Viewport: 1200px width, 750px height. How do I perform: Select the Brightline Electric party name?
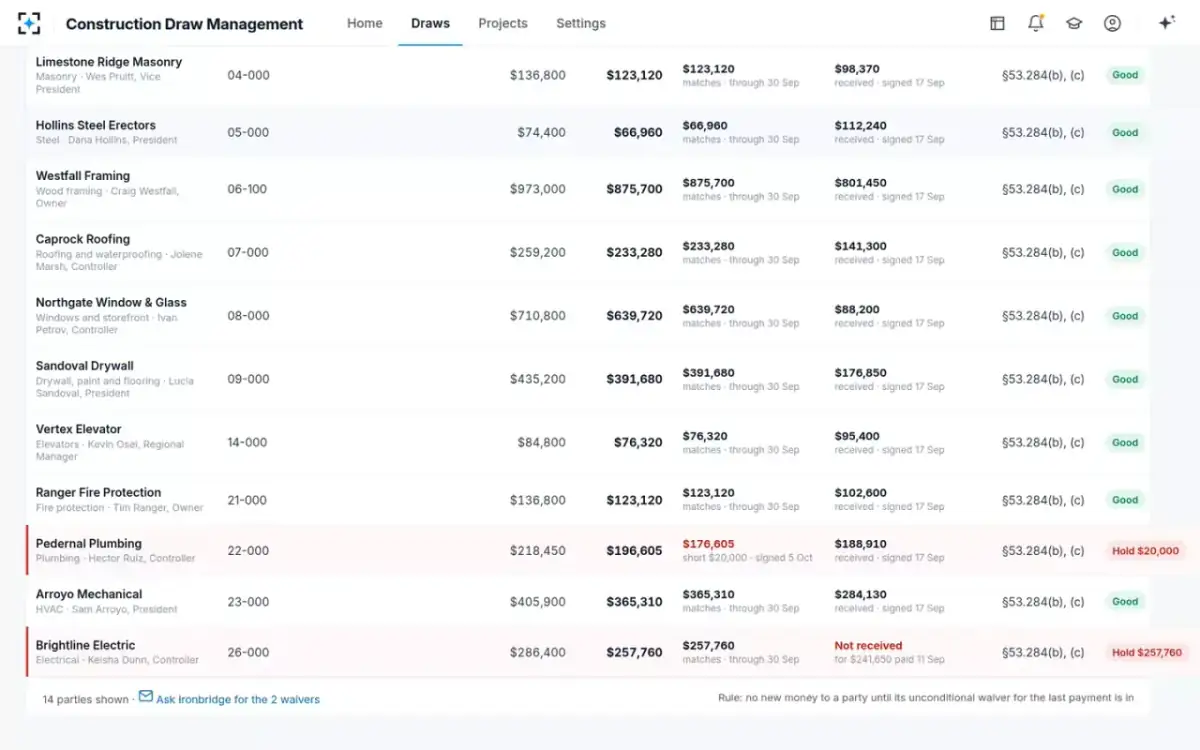85,645
